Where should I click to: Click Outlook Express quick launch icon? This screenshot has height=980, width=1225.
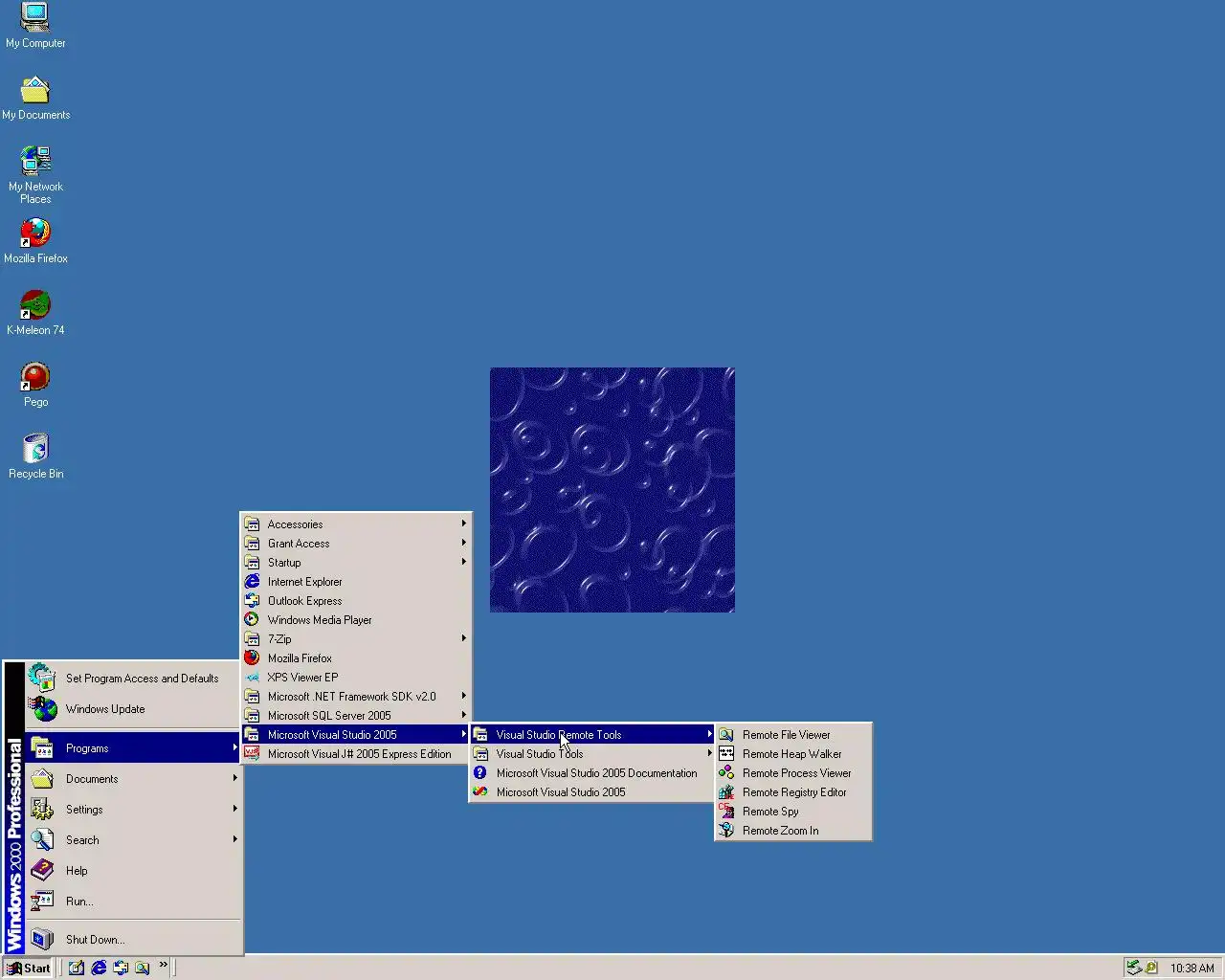click(x=121, y=968)
